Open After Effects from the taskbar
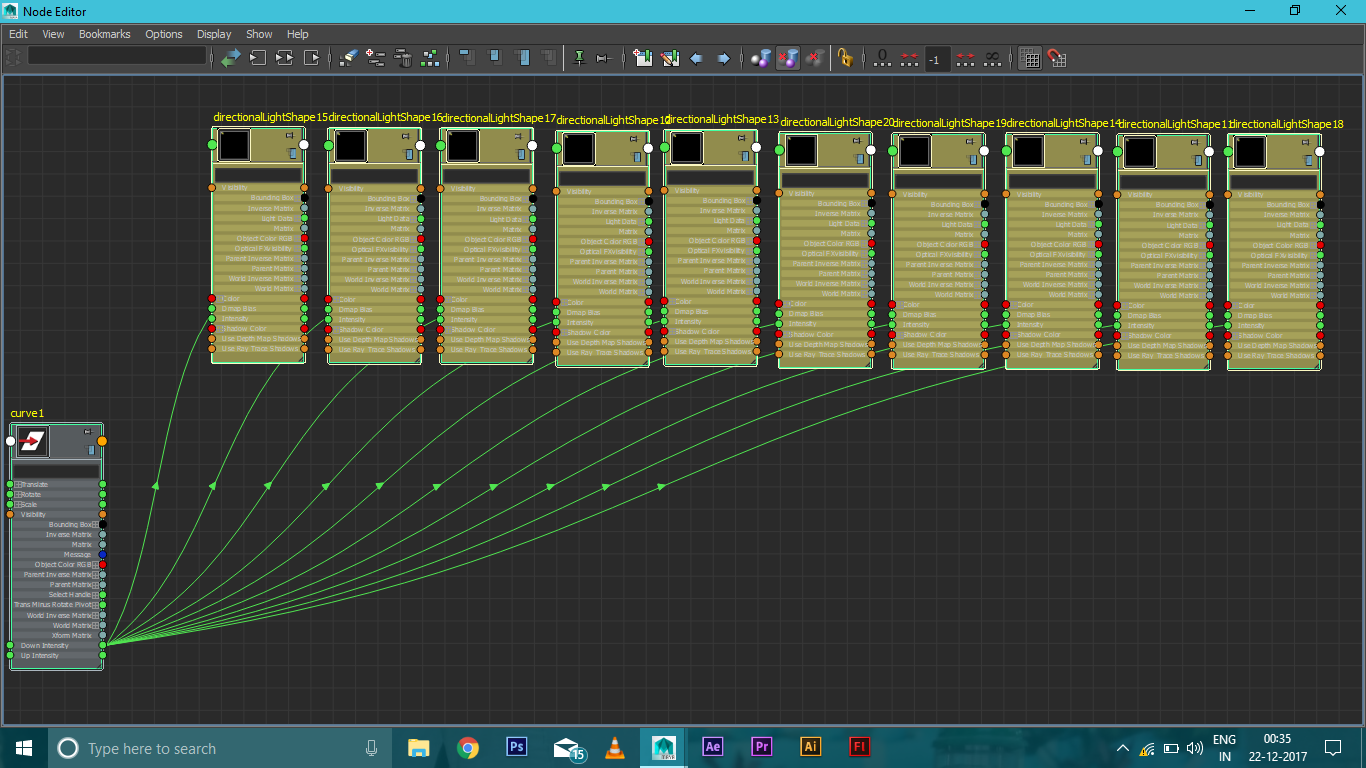The height and width of the screenshot is (768, 1366). coord(713,747)
